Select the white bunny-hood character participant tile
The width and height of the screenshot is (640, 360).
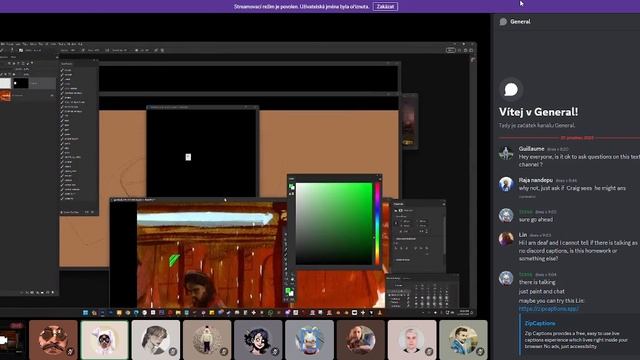point(104,340)
